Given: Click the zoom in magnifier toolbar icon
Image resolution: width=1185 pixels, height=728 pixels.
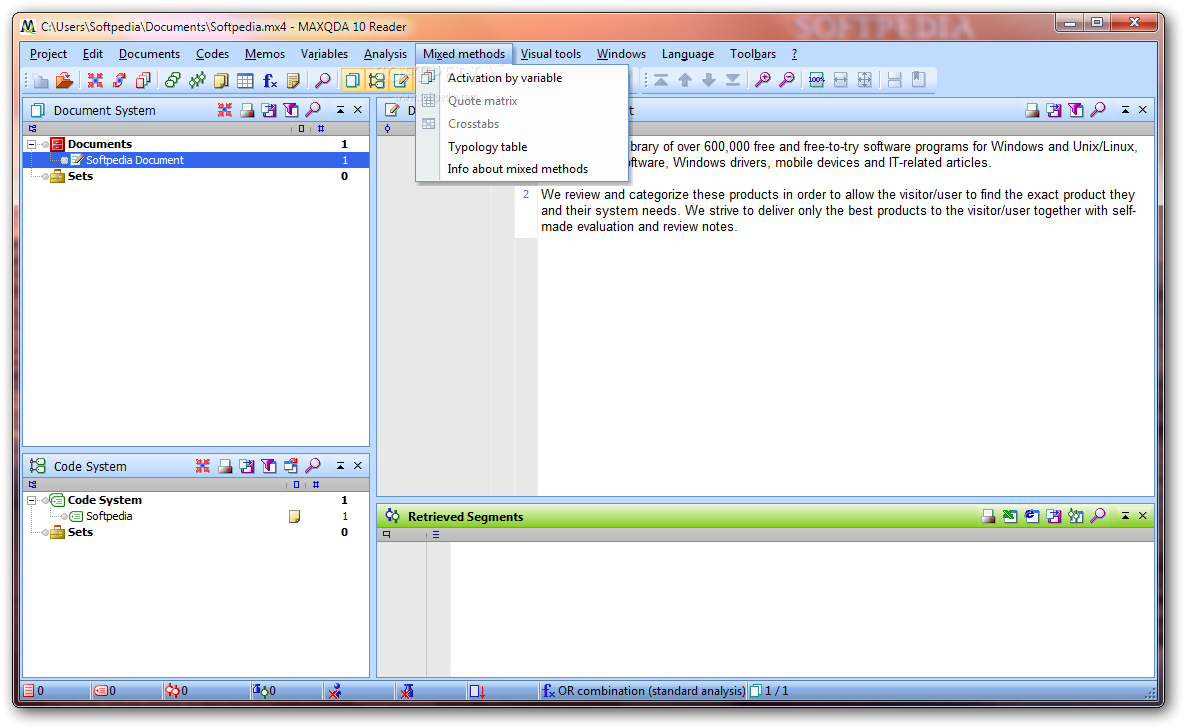Looking at the screenshot, I should [x=763, y=80].
